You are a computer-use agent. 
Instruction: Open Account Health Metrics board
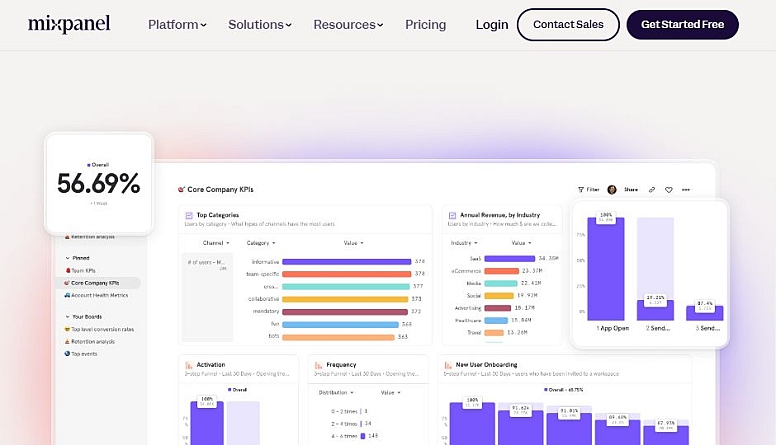point(97,296)
